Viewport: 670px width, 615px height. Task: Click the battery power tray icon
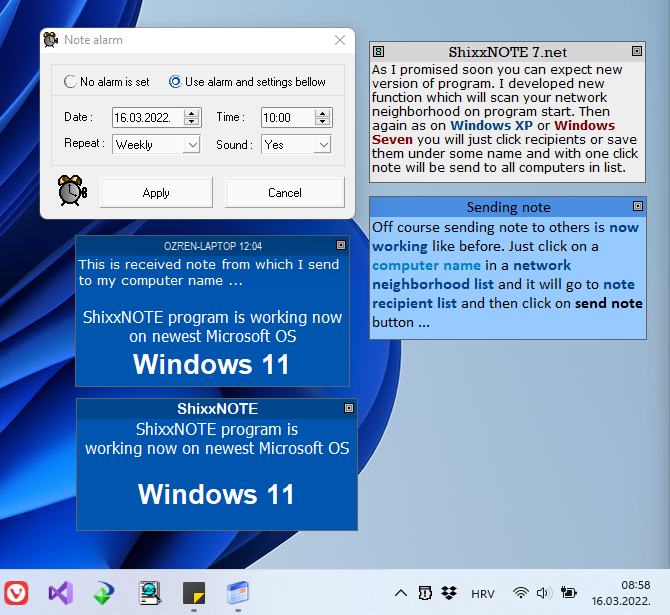tap(569, 593)
